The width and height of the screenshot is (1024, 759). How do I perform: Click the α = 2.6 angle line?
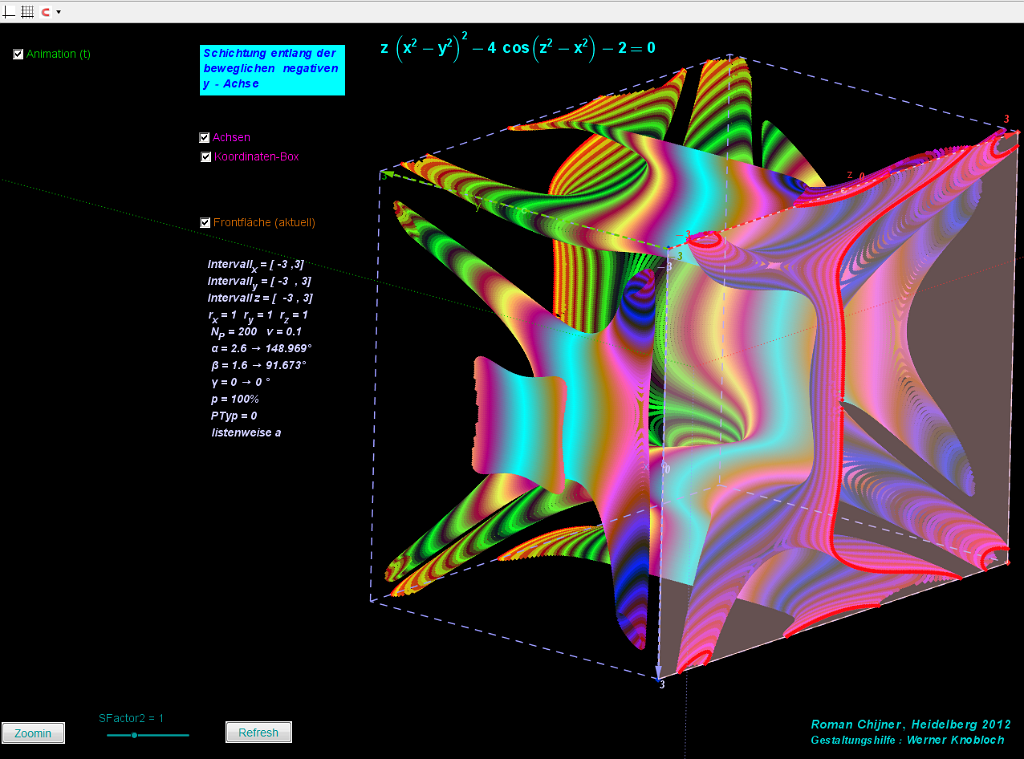pos(261,348)
